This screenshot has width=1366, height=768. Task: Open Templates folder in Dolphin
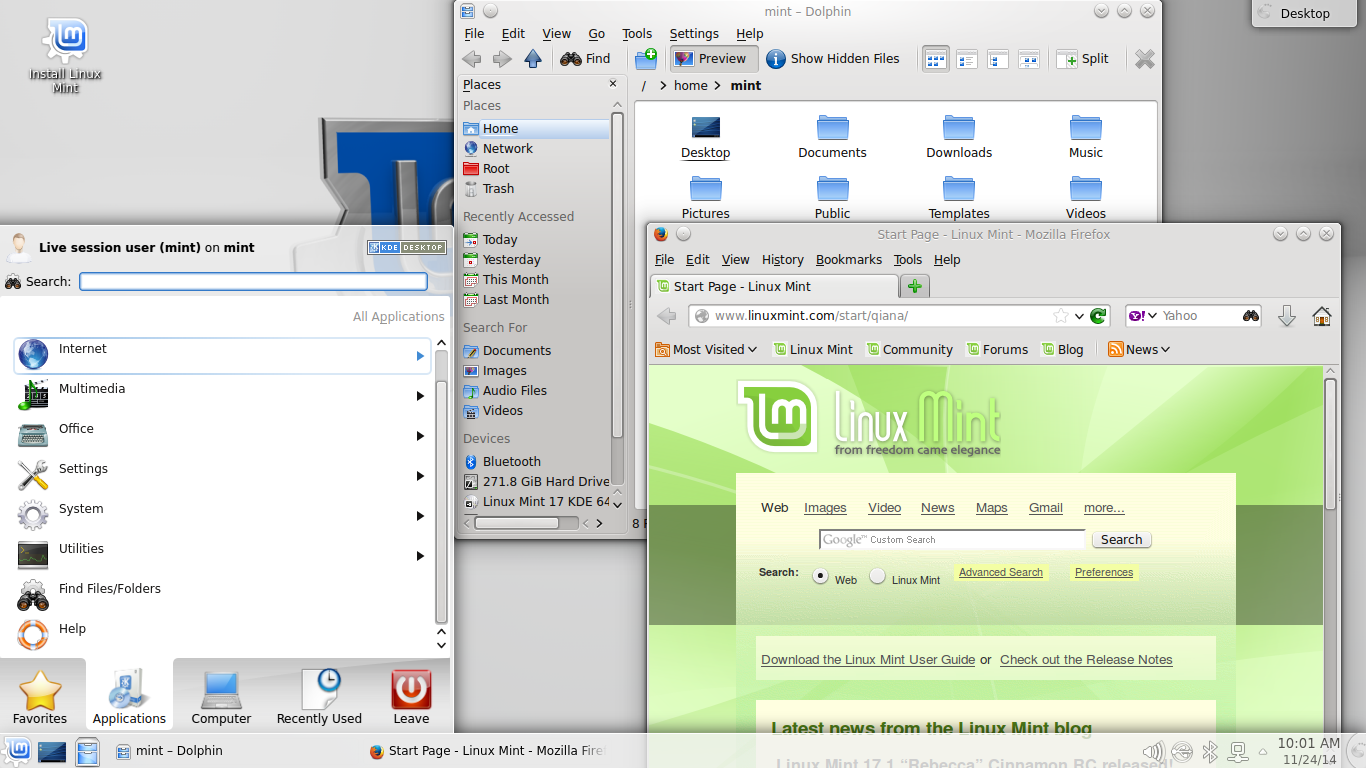[x=959, y=197]
